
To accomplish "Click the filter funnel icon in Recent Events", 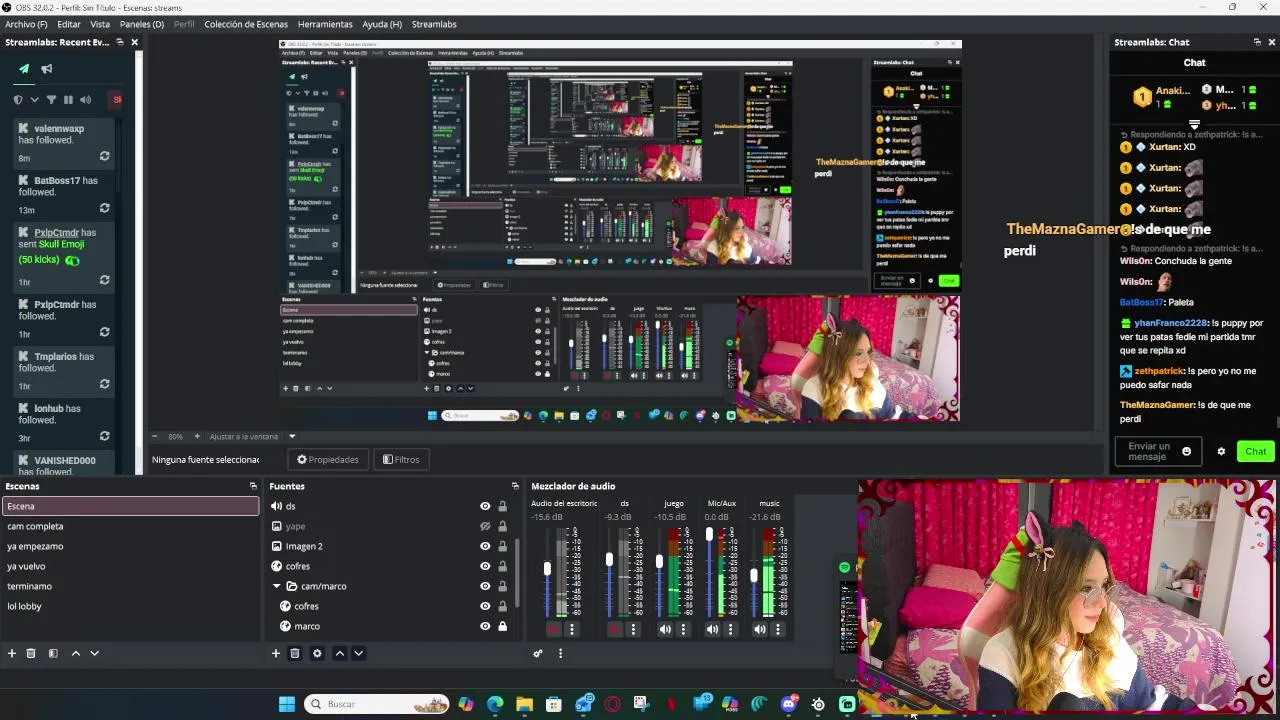I will [x=51, y=100].
